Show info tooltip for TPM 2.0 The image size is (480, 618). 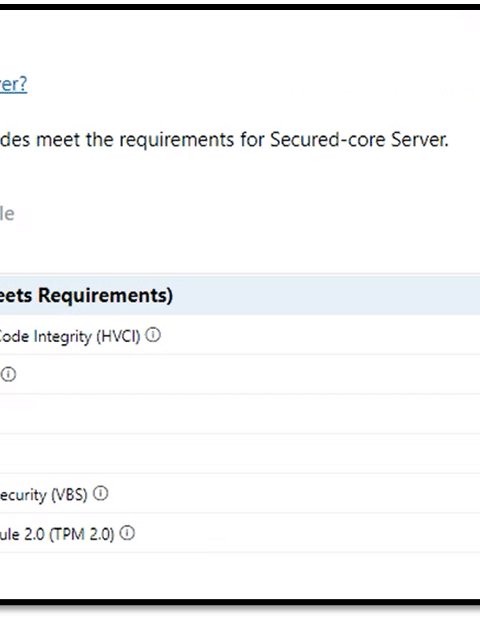(x=127, y=533)
